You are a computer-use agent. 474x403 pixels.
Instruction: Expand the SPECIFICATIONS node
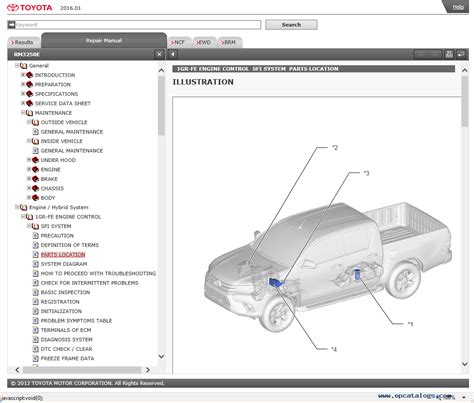[23, 94]
